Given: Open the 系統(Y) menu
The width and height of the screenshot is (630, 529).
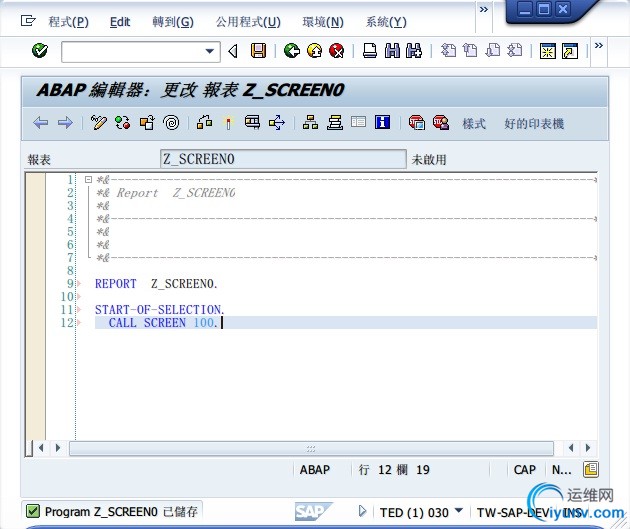Looking at the screenshot, I should 386,22.
